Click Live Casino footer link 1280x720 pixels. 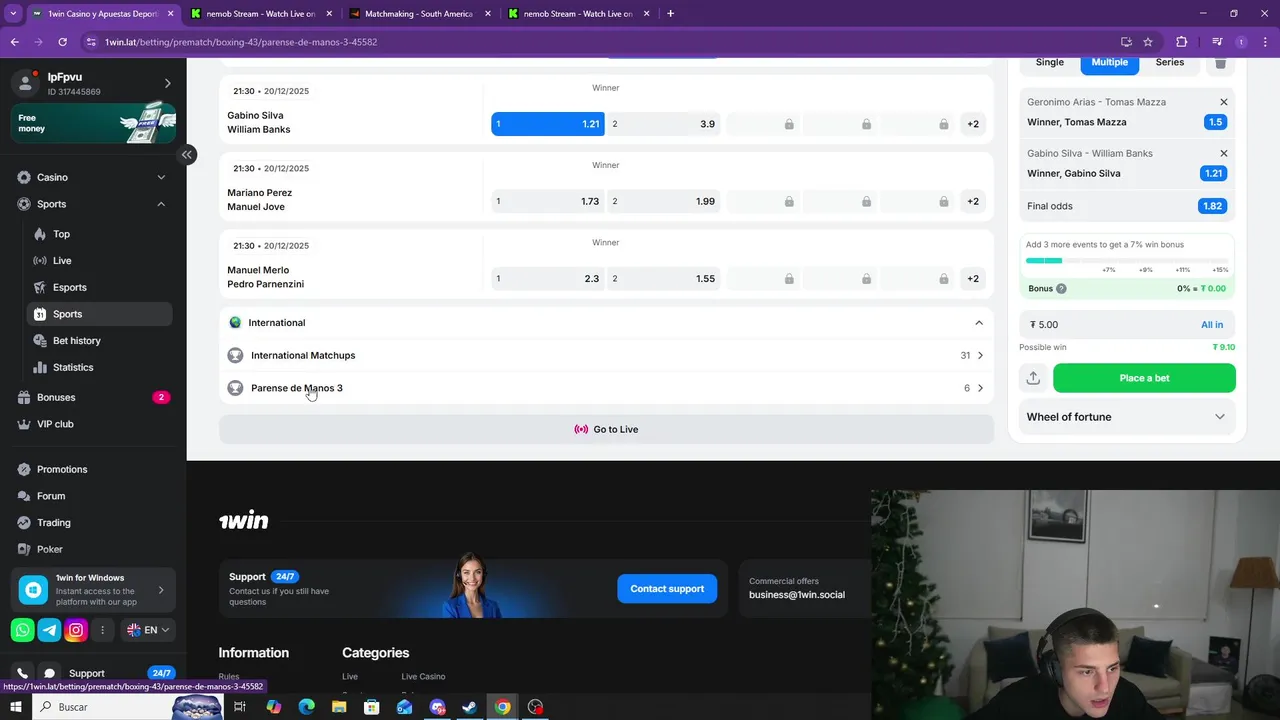click(423, 676)
